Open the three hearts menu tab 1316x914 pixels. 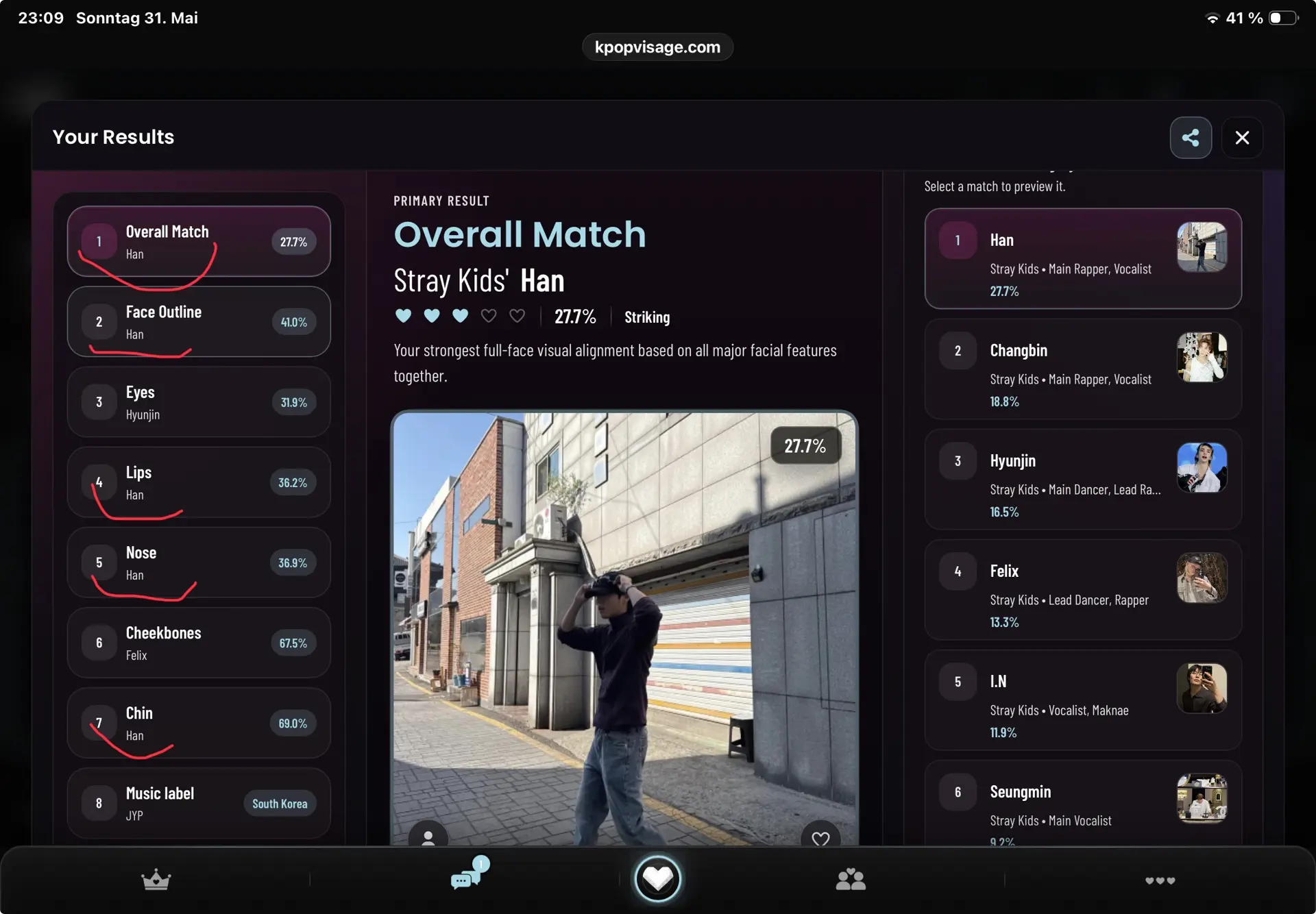pyautogui.click(x=1160, y=880)
